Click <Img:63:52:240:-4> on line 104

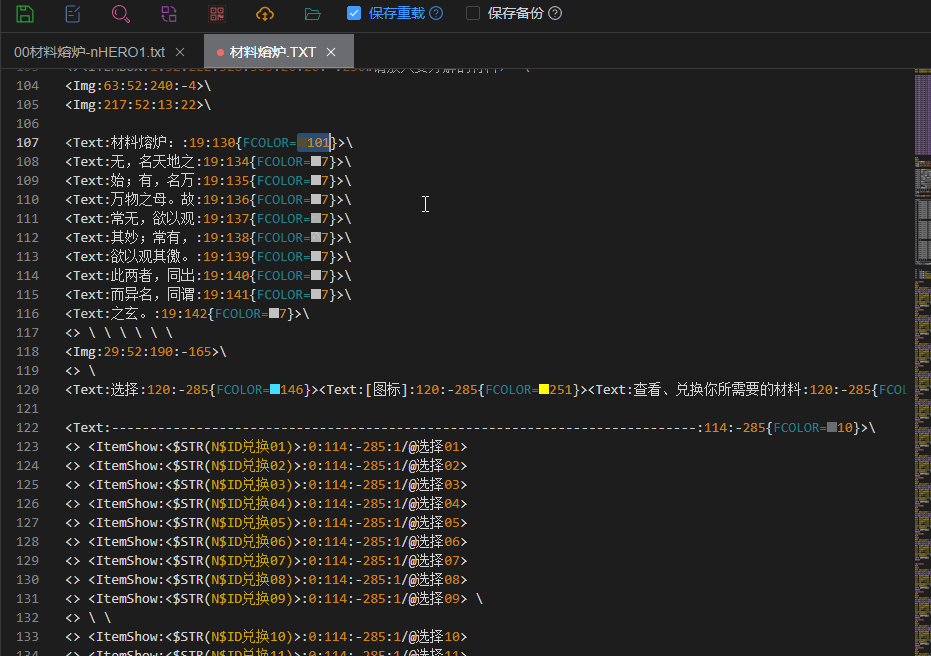pyautogui.click(x=134, y=85)
